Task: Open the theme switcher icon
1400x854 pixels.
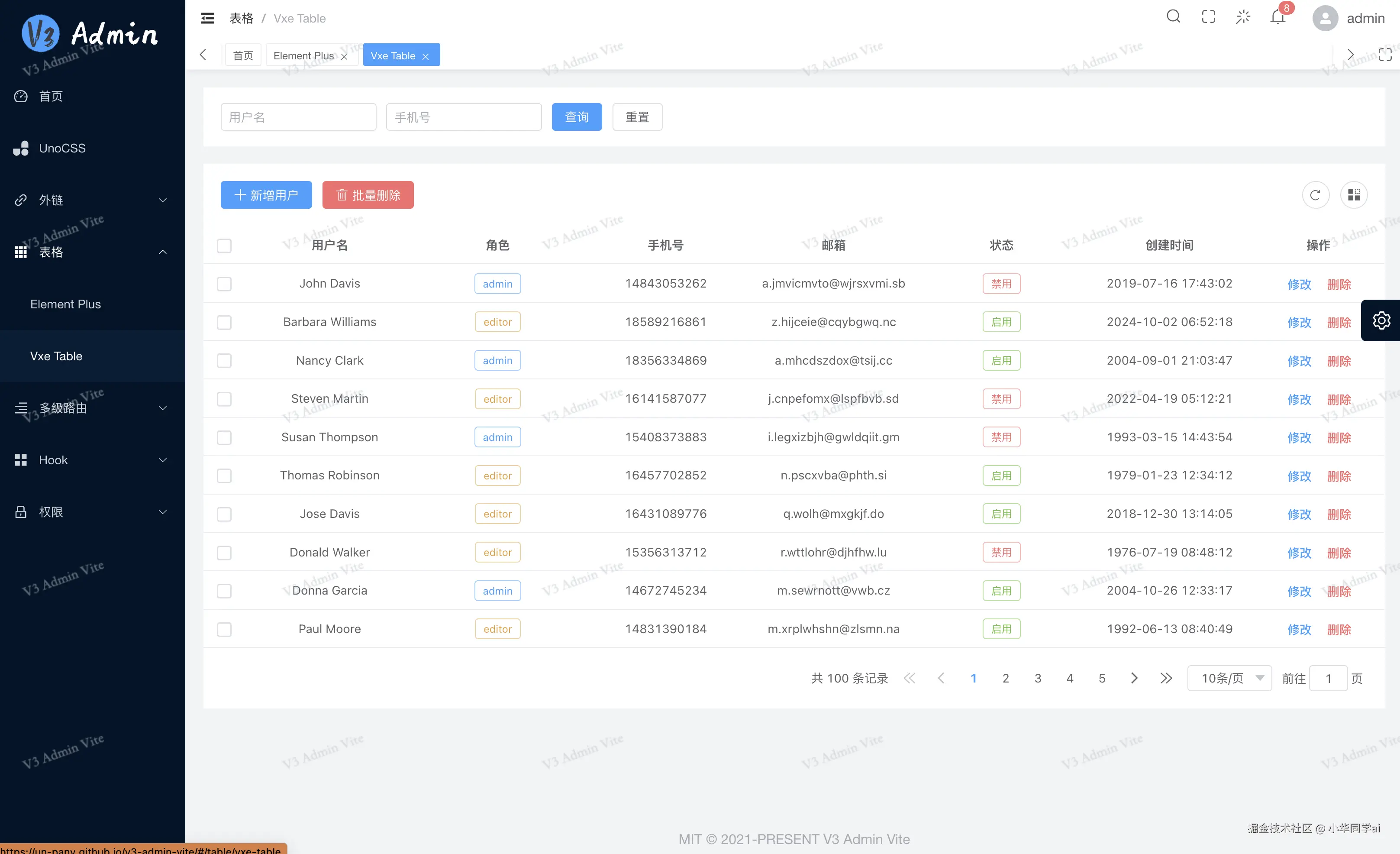Action: tap(1243, 17)
